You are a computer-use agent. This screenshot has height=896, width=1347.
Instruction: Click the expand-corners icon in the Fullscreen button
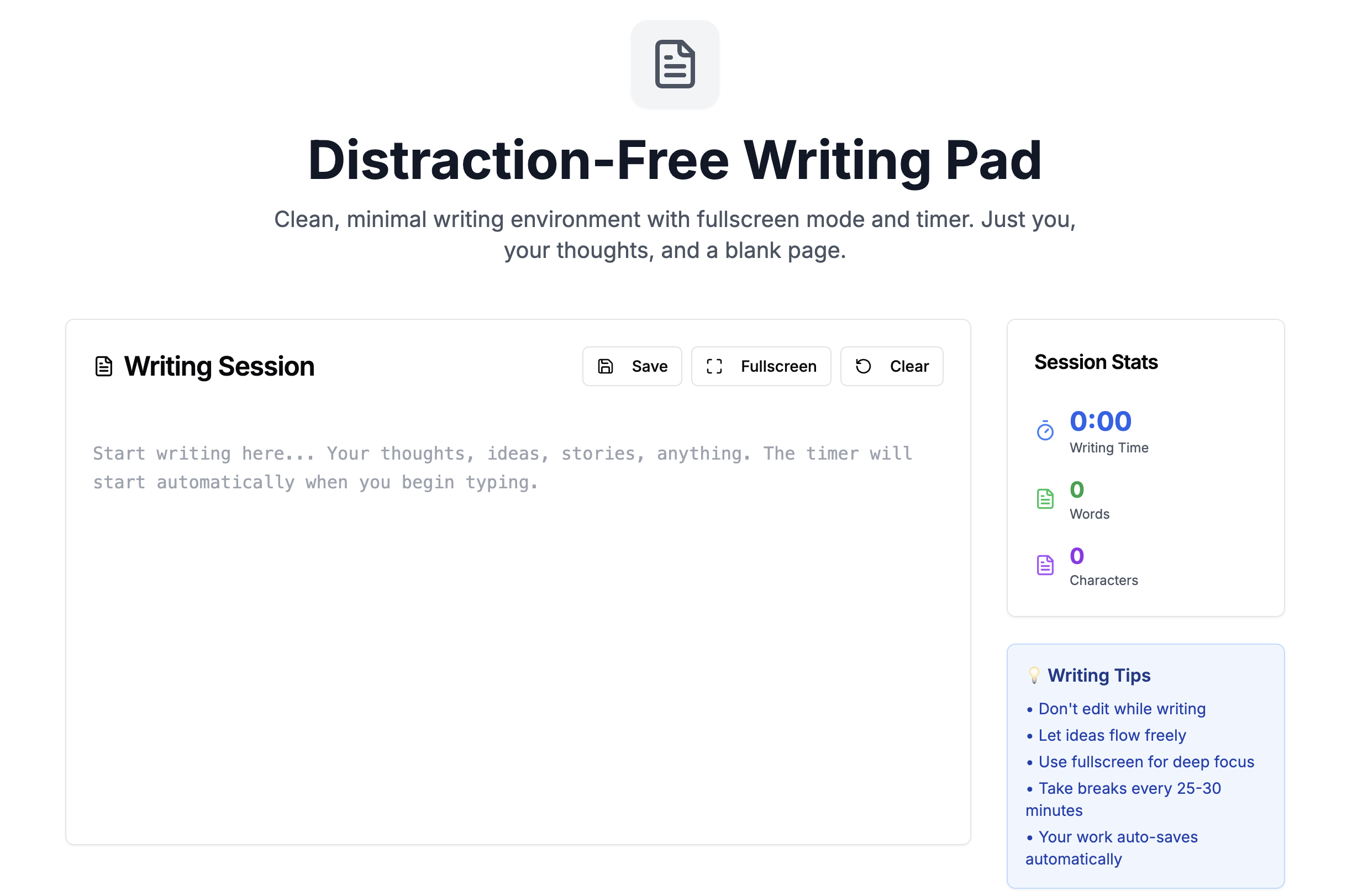click(714, 366)
